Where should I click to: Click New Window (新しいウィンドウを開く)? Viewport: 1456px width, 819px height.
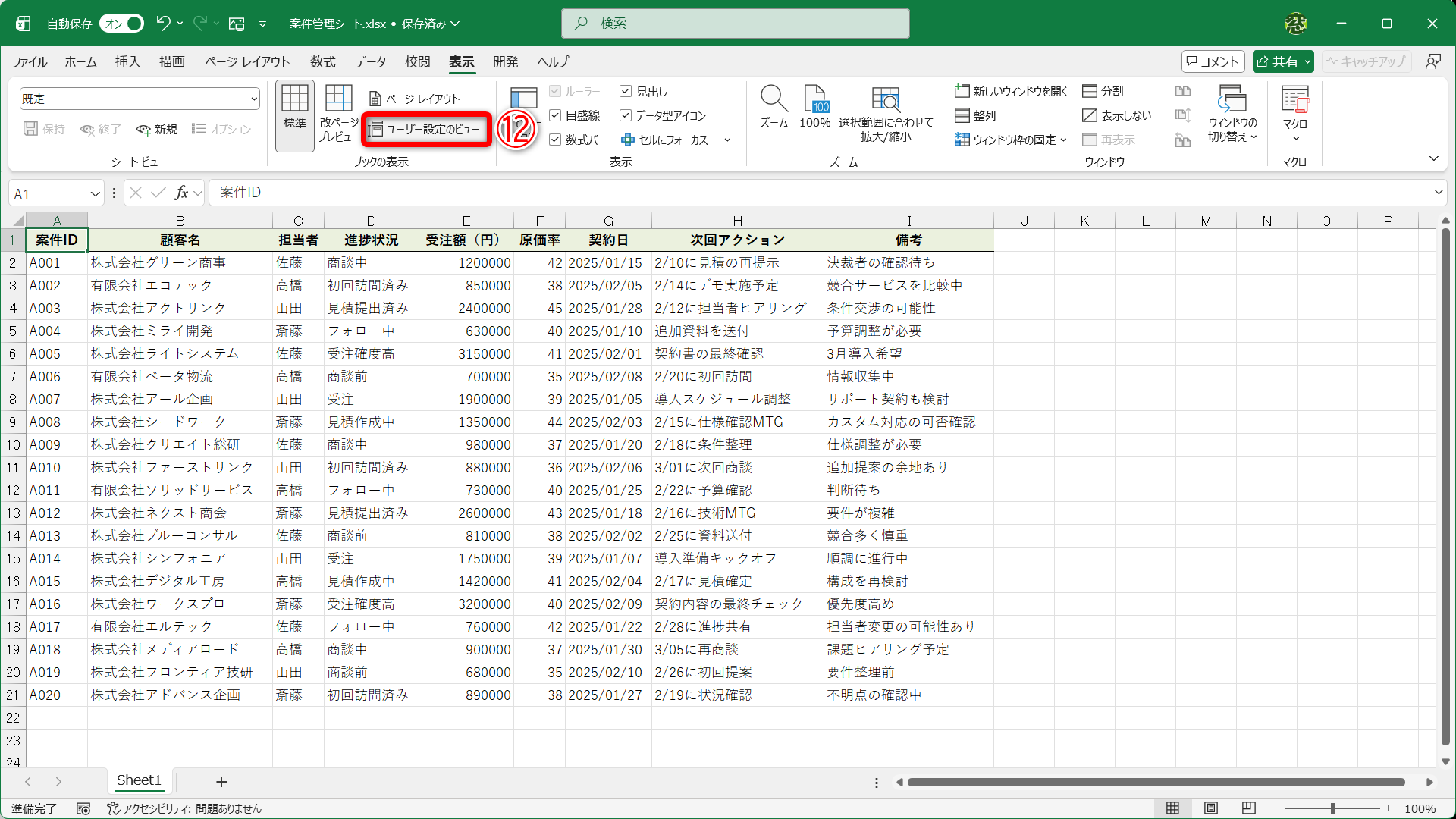1011,91
